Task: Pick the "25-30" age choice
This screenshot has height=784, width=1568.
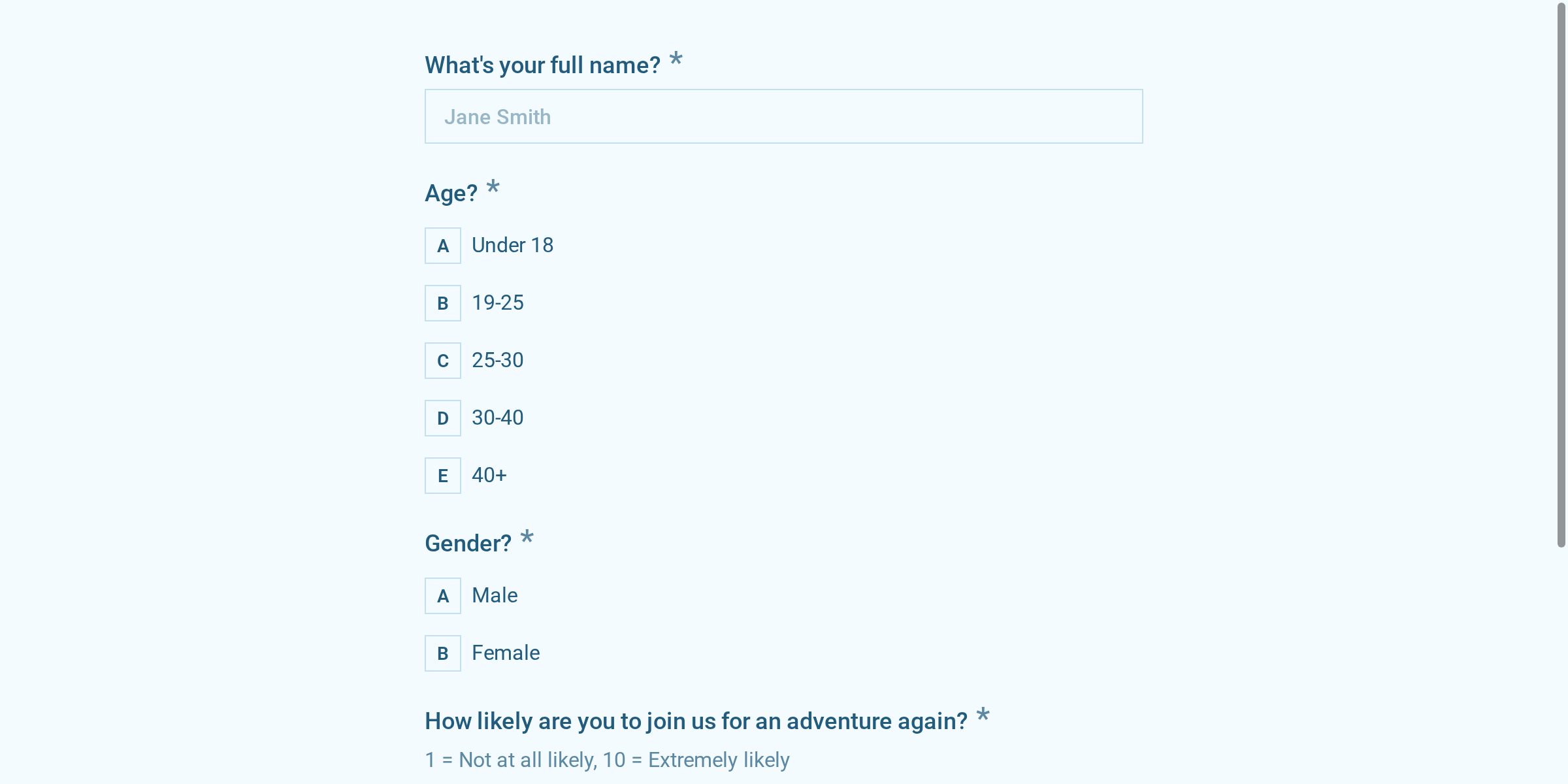Action: point(497,360)
